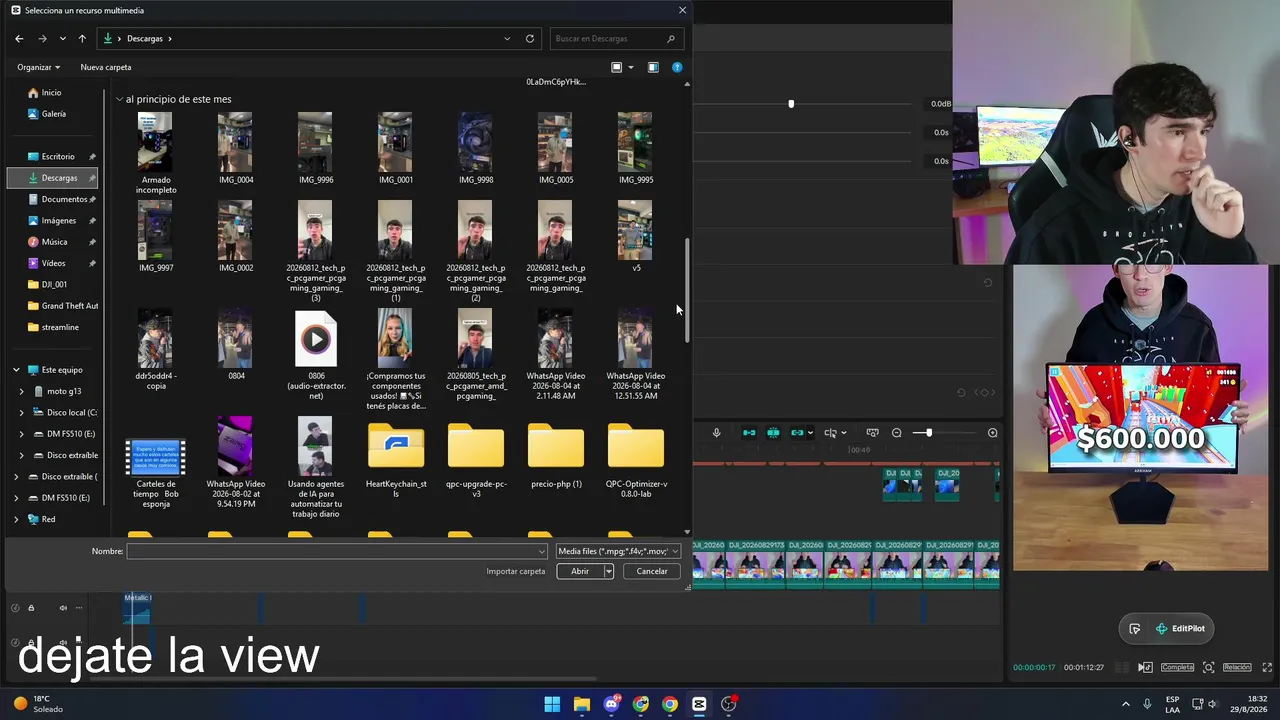Click the file list vertical scrollbar
1280x720 pixels.
687,292
